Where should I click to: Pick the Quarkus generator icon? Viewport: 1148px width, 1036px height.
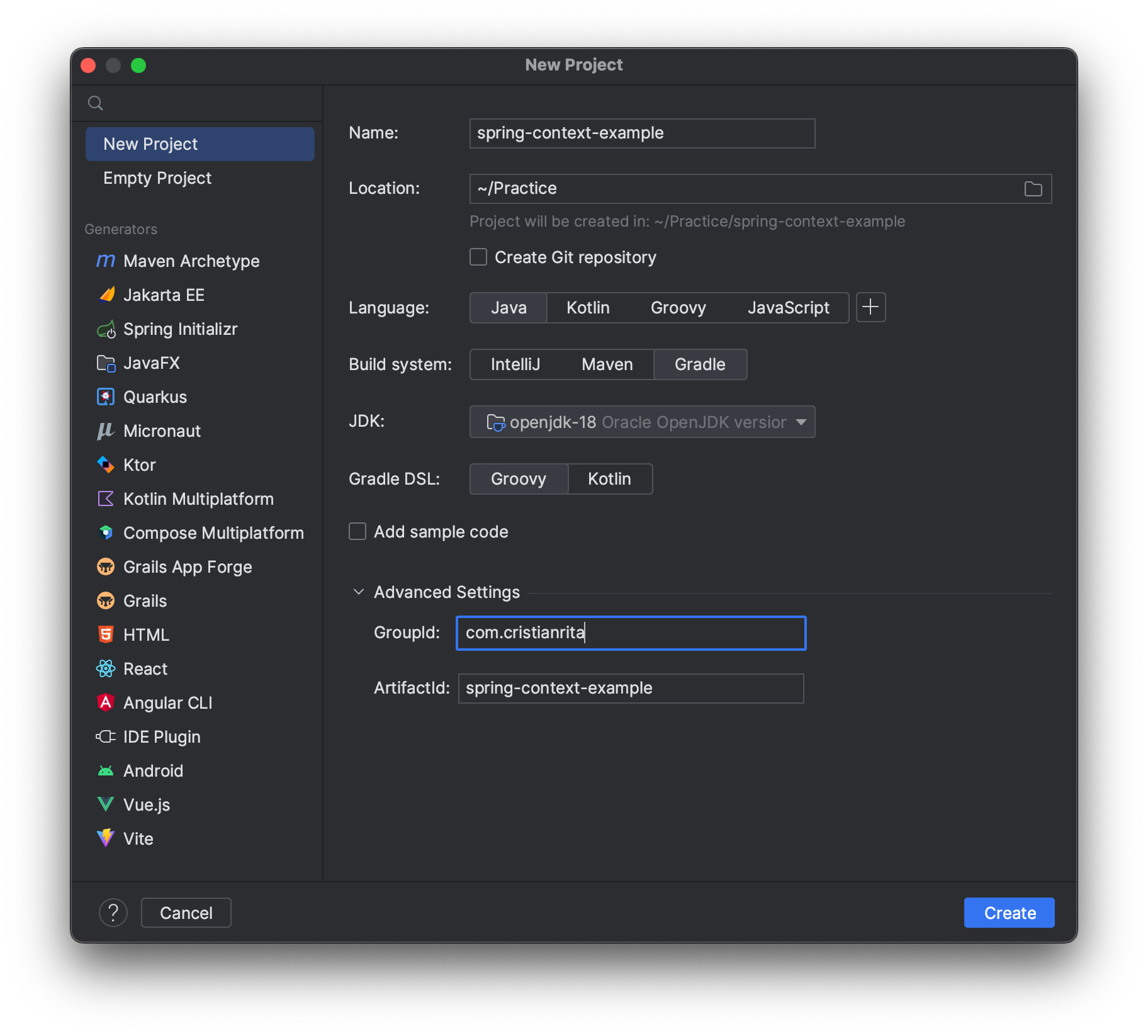pos(106,397)
